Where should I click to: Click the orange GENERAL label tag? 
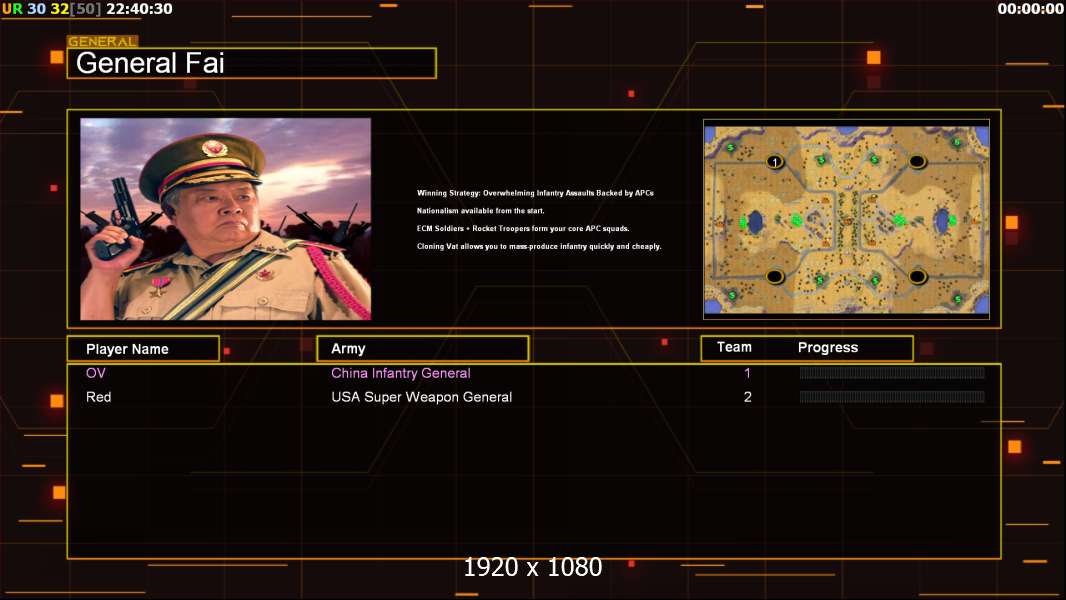pyautogui.click(x=103, y=41)
